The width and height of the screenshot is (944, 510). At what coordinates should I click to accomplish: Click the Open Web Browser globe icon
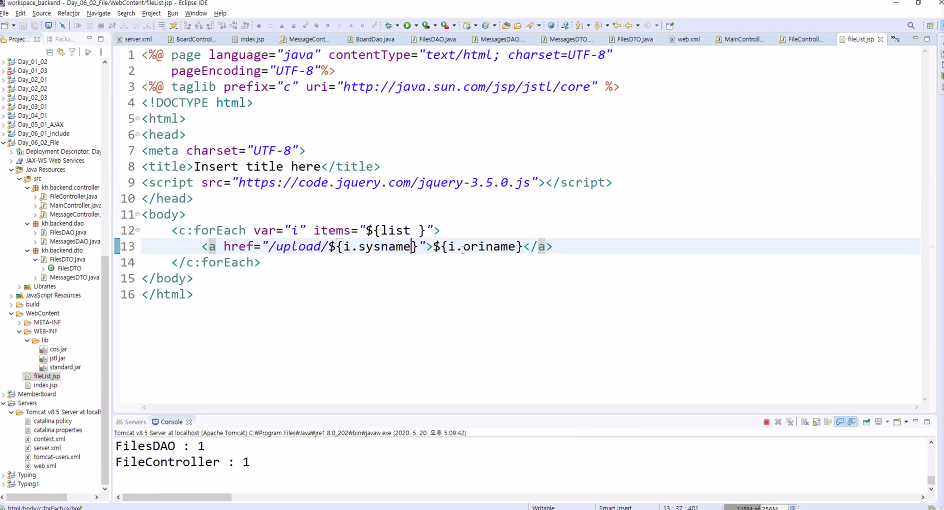[x=550, y=25]
